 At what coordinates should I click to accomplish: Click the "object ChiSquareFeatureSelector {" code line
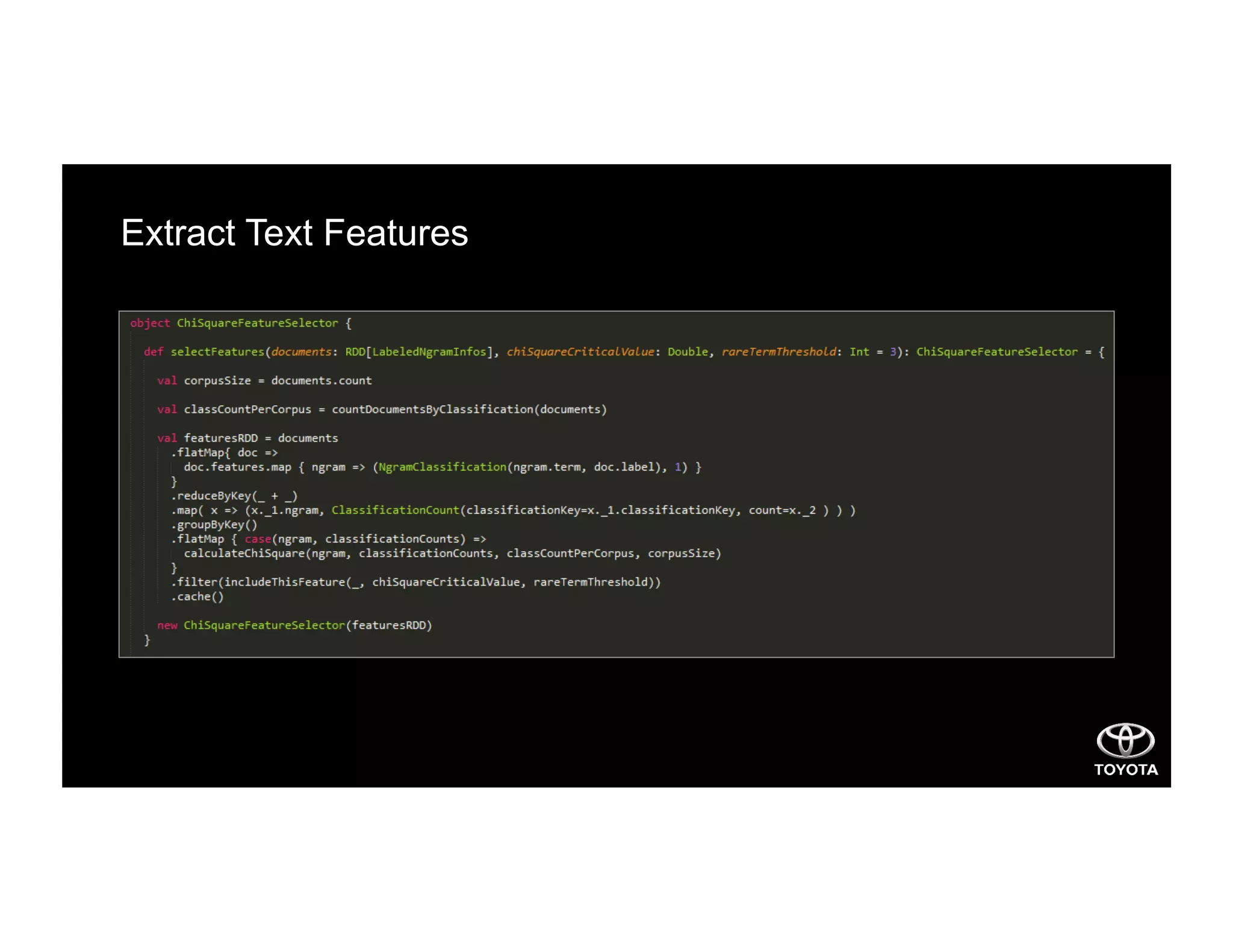click(x=241, y=323)
